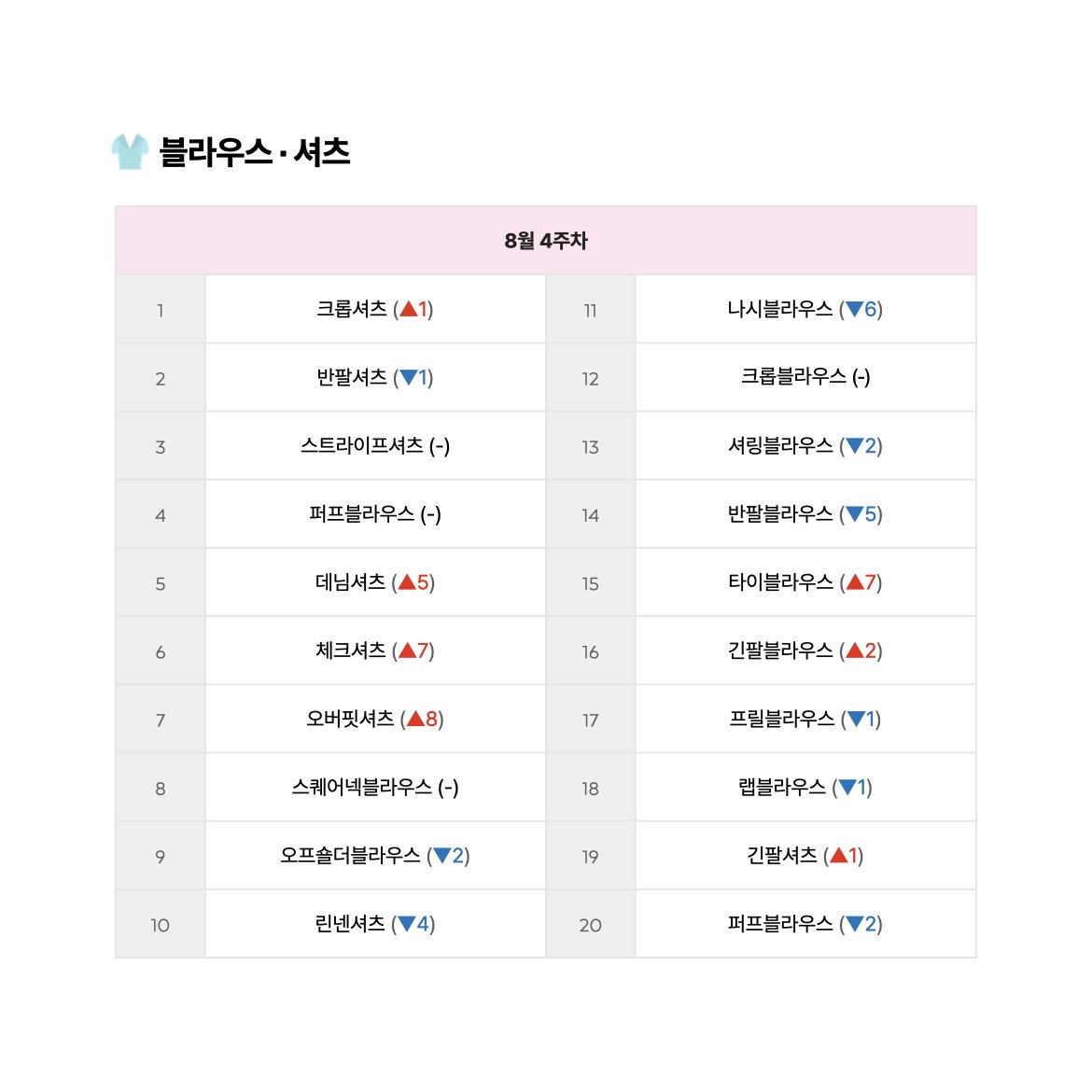The image size is (1092, 1092).
Task: Click the blue down arrow next to 린넨셔츠
Action: [x=408, y=924]
